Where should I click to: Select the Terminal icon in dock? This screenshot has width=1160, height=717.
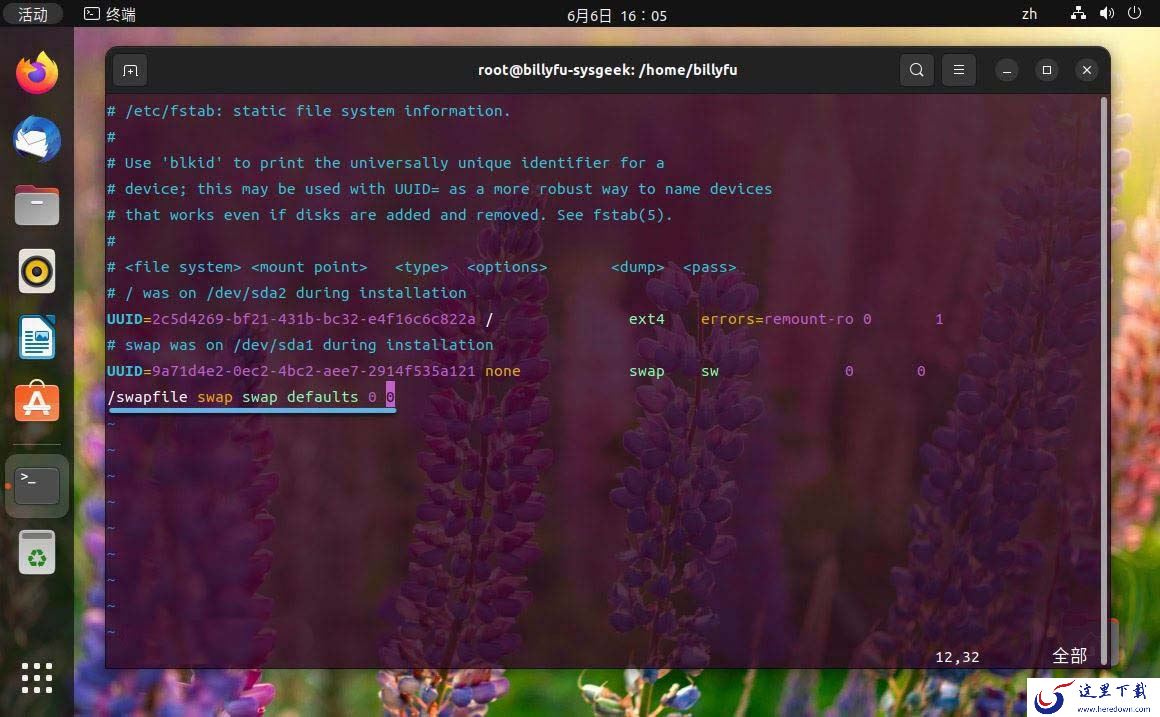click(37, 486)
